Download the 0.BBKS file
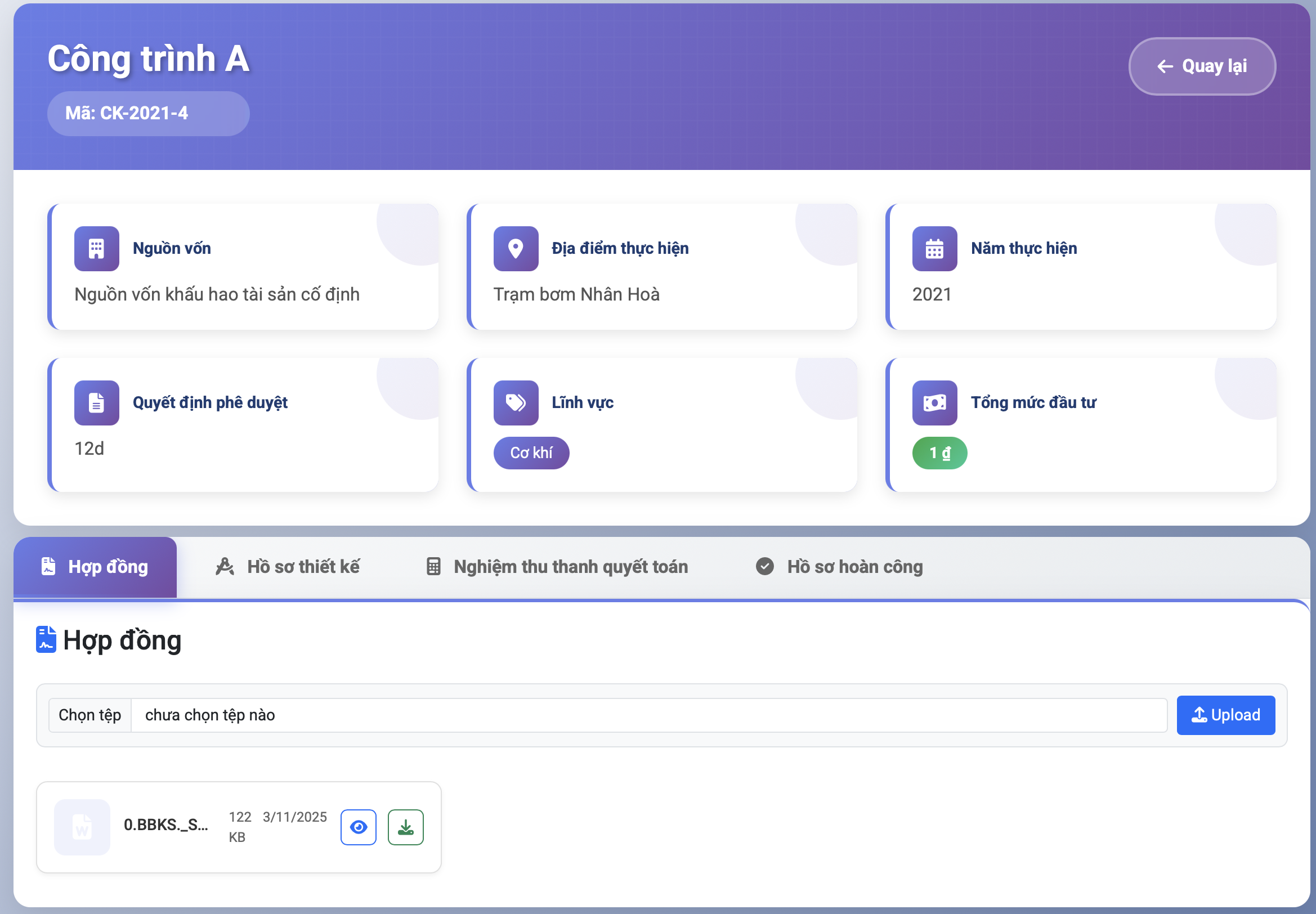1316x914 pixels. tap(405, 827)
